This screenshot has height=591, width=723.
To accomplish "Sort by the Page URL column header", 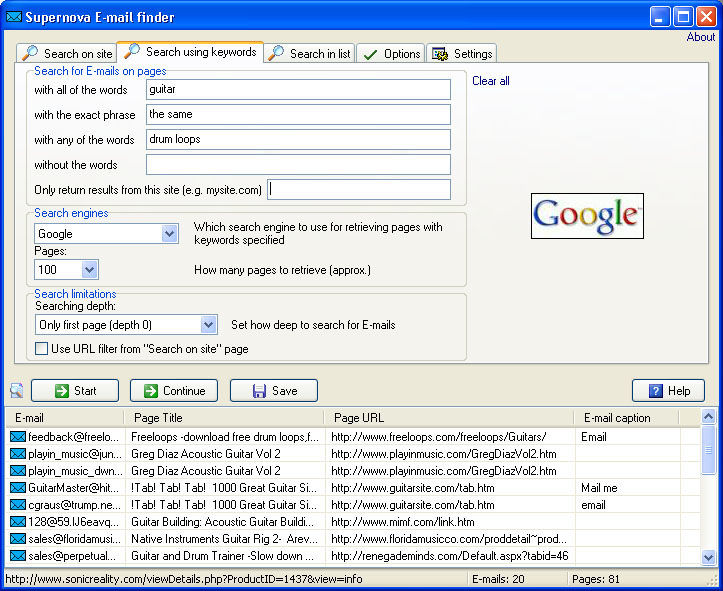I will click(449, 418).
